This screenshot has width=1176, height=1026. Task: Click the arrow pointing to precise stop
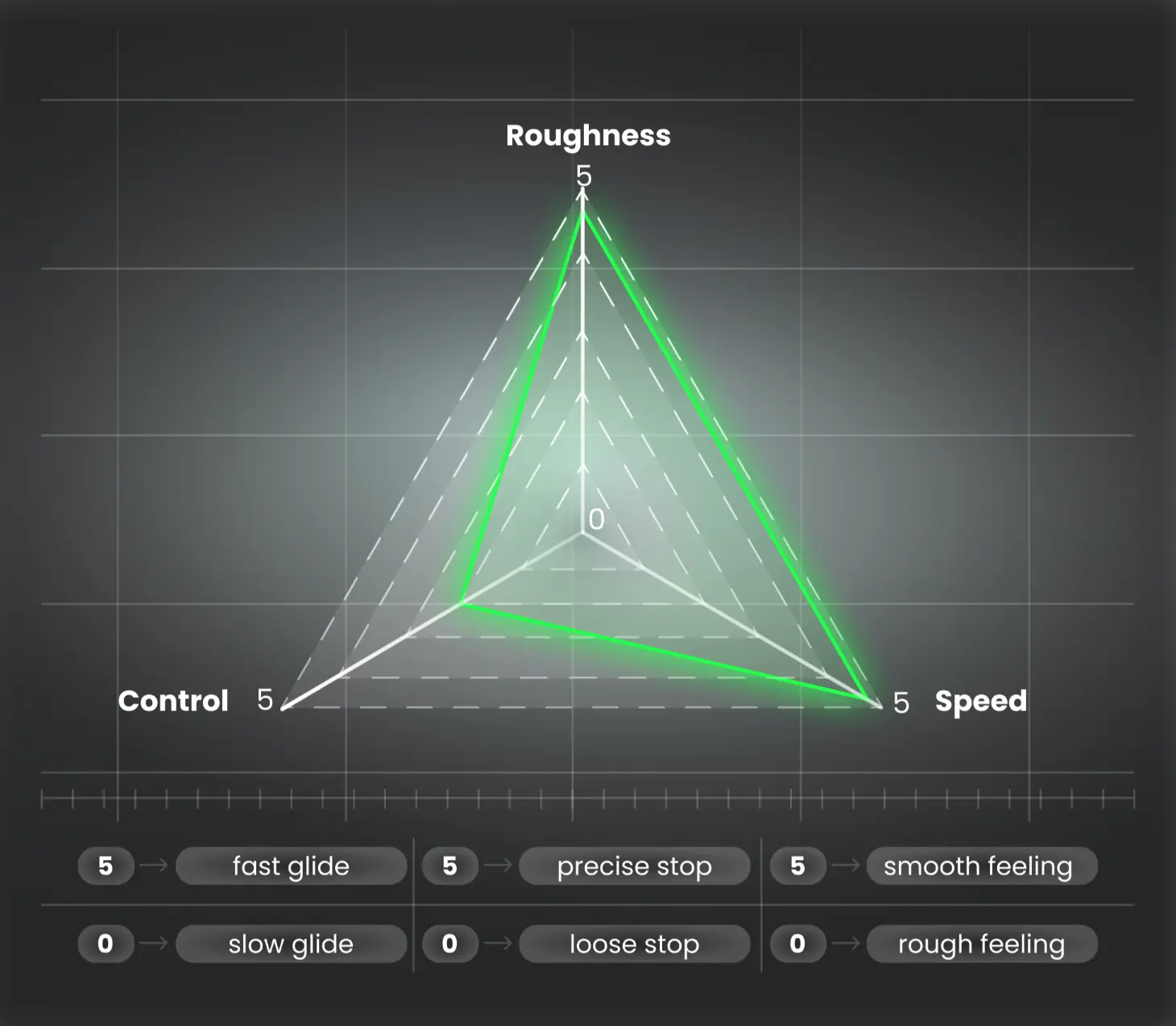click(x=498, y=866)
